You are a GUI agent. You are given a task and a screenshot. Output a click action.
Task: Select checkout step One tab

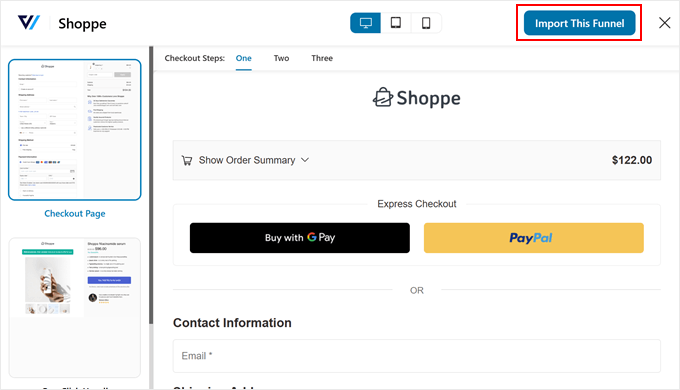click(244, 58)
